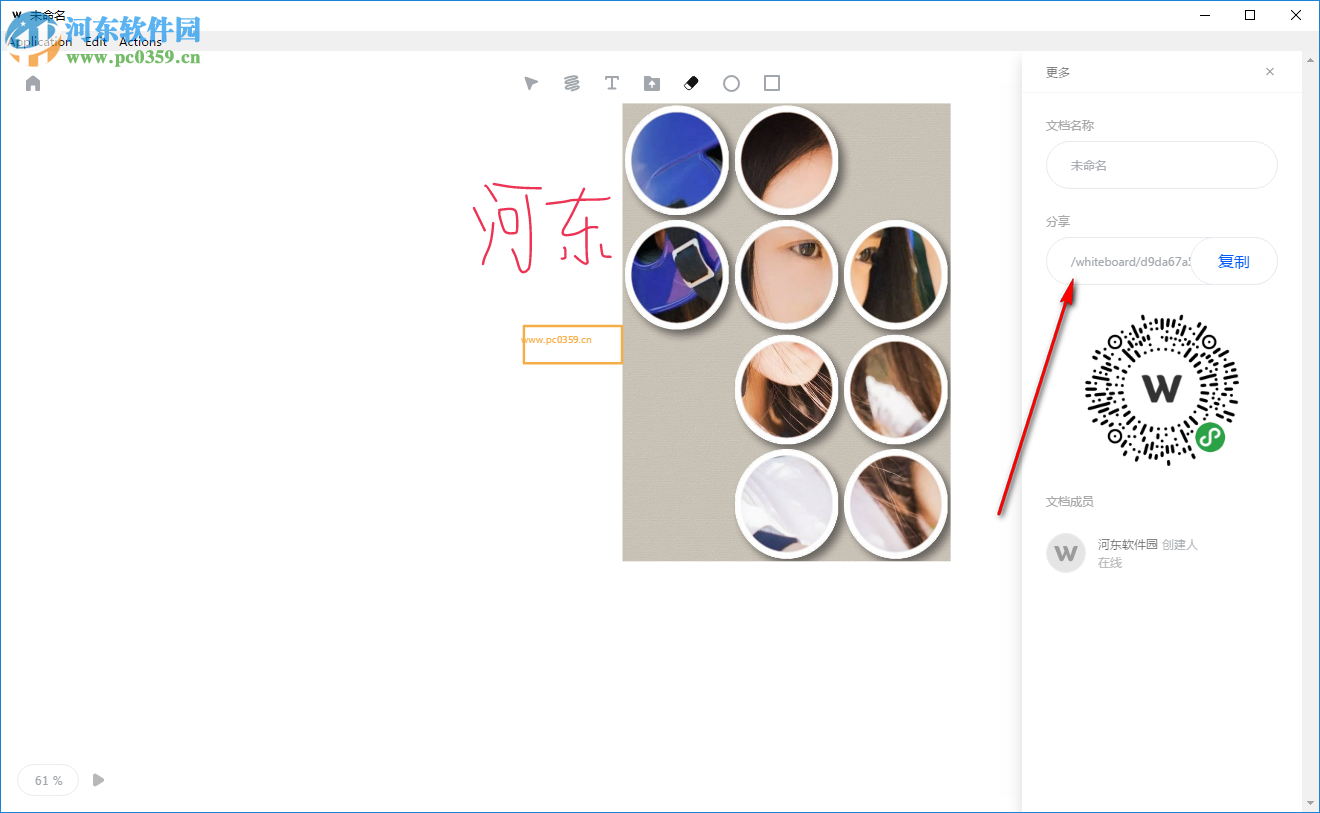Go to the home screen icon
The height and width of the screenshot is (813, 1320).
[33, 83]
